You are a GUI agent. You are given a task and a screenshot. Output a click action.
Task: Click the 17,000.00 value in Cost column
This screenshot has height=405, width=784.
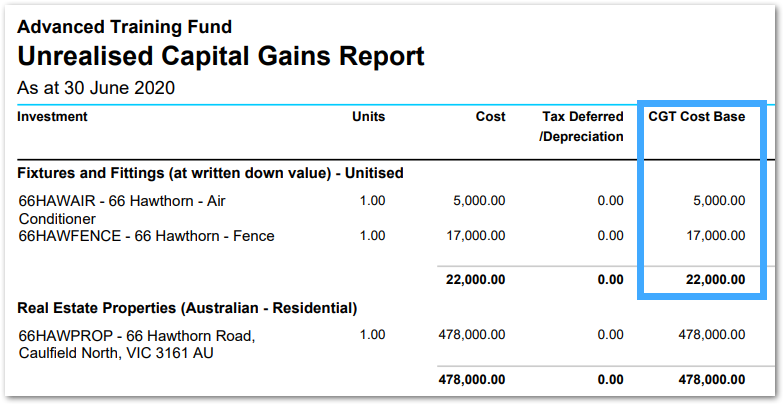(476, 236)
